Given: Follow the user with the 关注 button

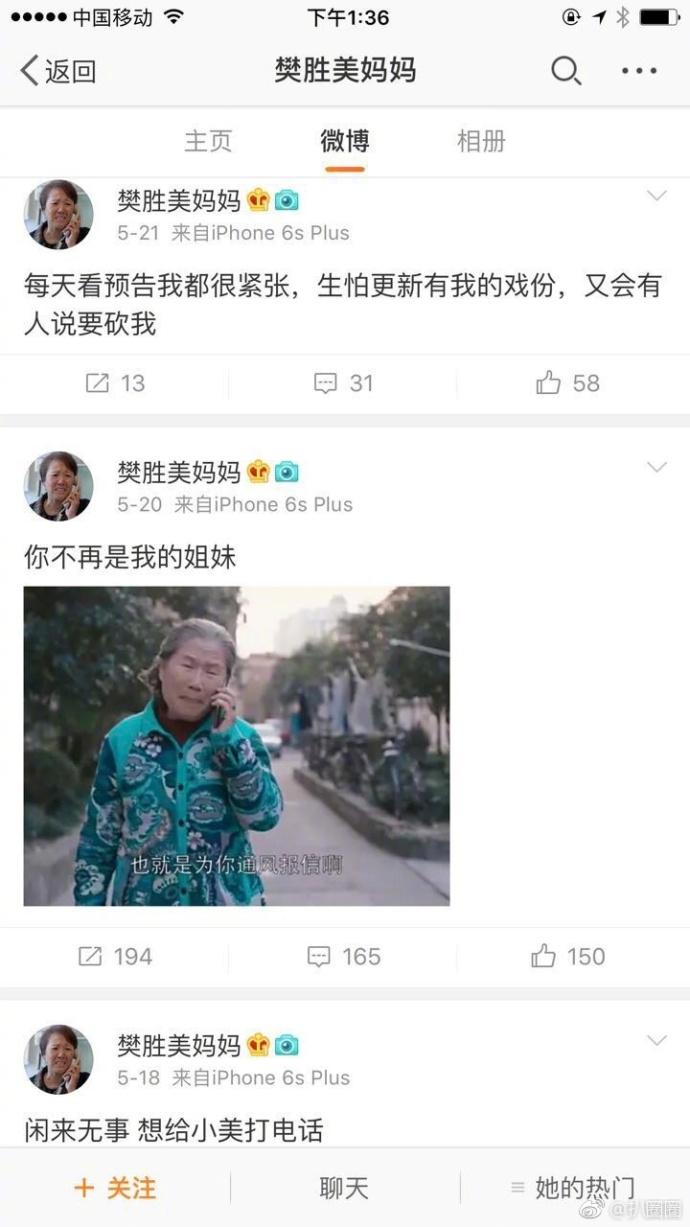Looking at the screenshot, I should (116, 1188).
